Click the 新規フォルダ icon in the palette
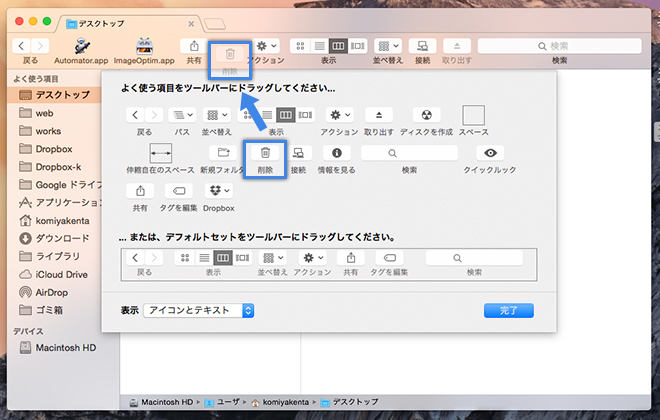The width and height of the screenshot is (660, 420). tap(223, 153)
